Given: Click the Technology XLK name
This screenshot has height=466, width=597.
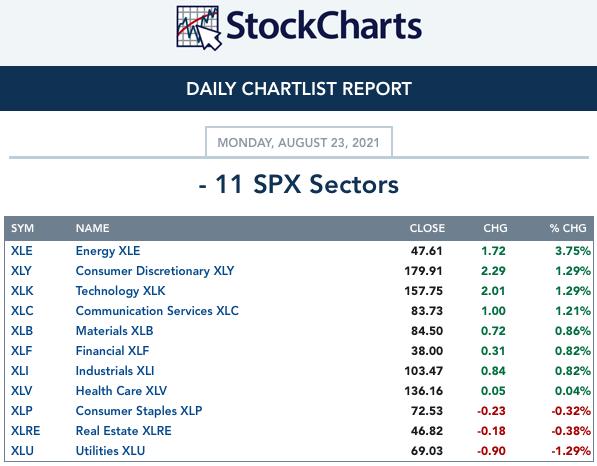Looking at the screenshot, I should pyautogui.click(x=120, y=291).
